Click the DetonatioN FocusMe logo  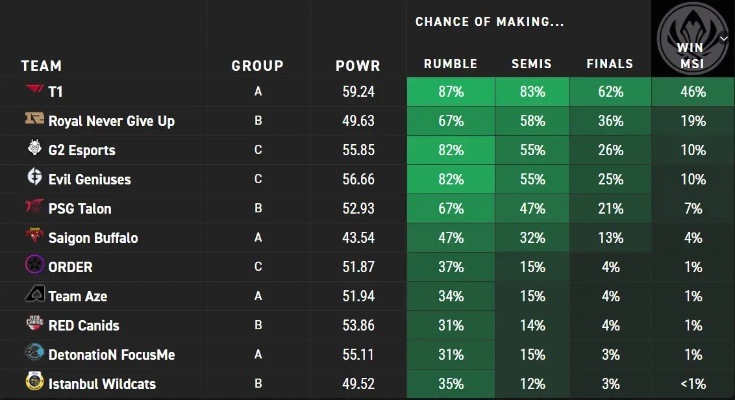[34, 354]
